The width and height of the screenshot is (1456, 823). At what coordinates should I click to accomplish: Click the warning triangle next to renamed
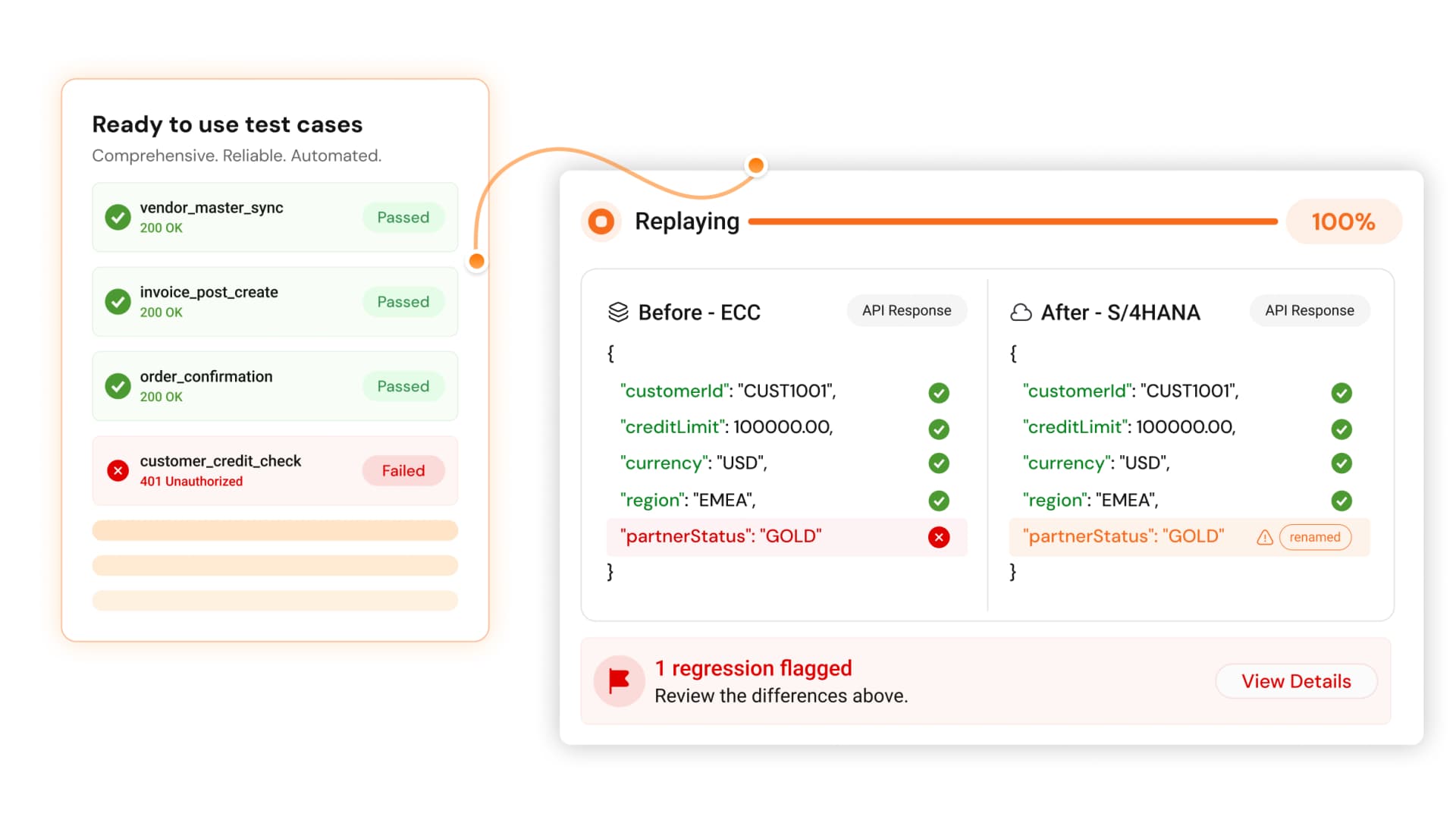coord(1264,537)
